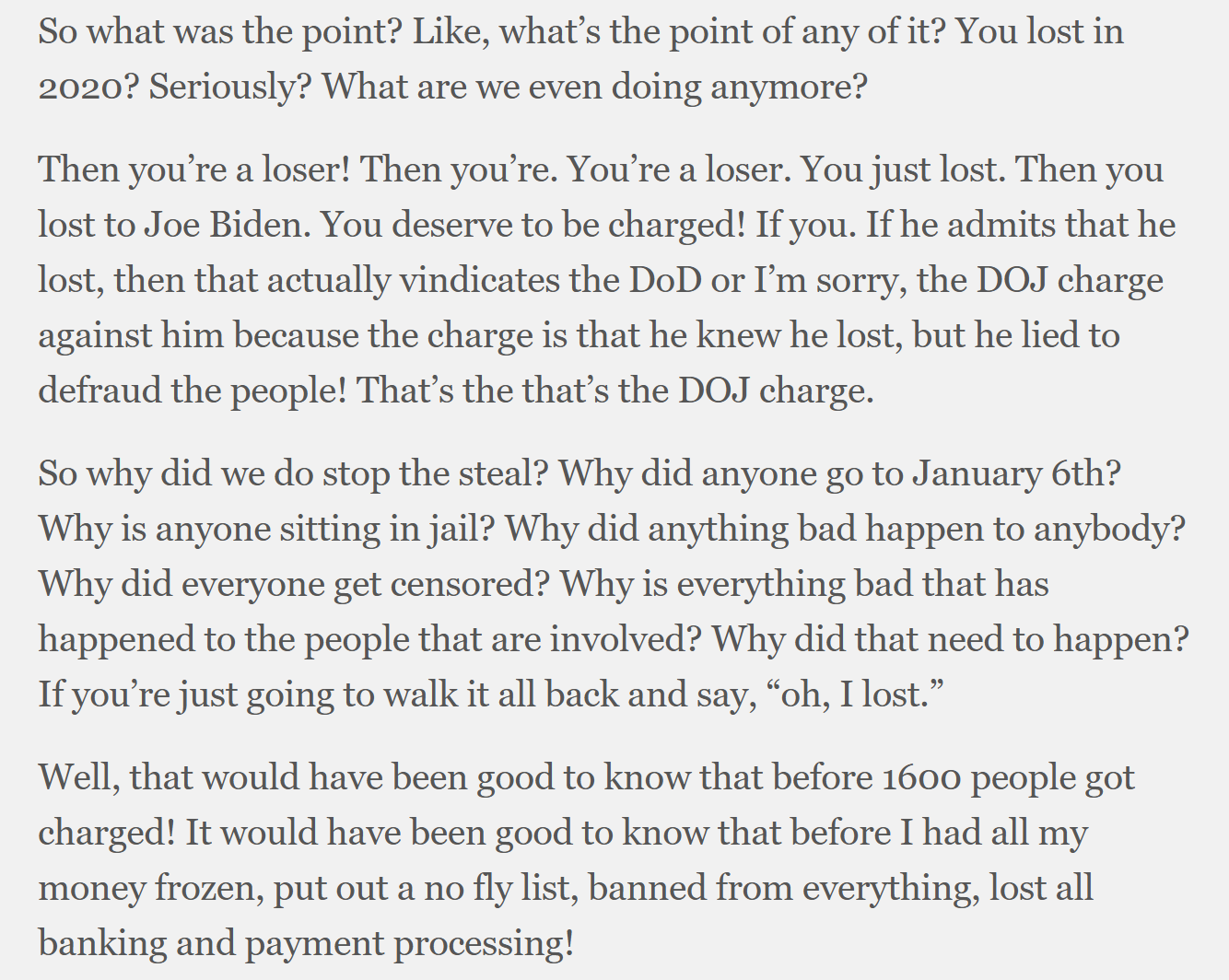Click "Well," at start of last paragraph
1229x980 pixels.
click(x=79, y=778)
